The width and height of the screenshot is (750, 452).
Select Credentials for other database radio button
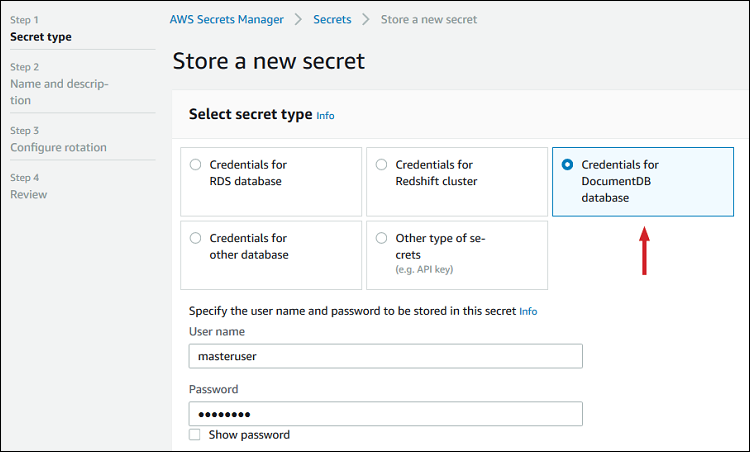195,238
